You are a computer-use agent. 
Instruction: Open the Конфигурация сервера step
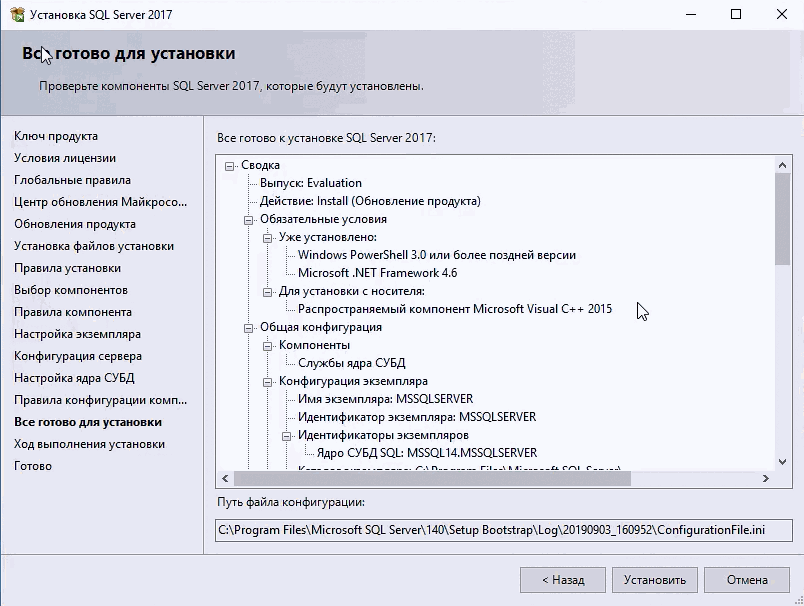click(x=78, y=356)
